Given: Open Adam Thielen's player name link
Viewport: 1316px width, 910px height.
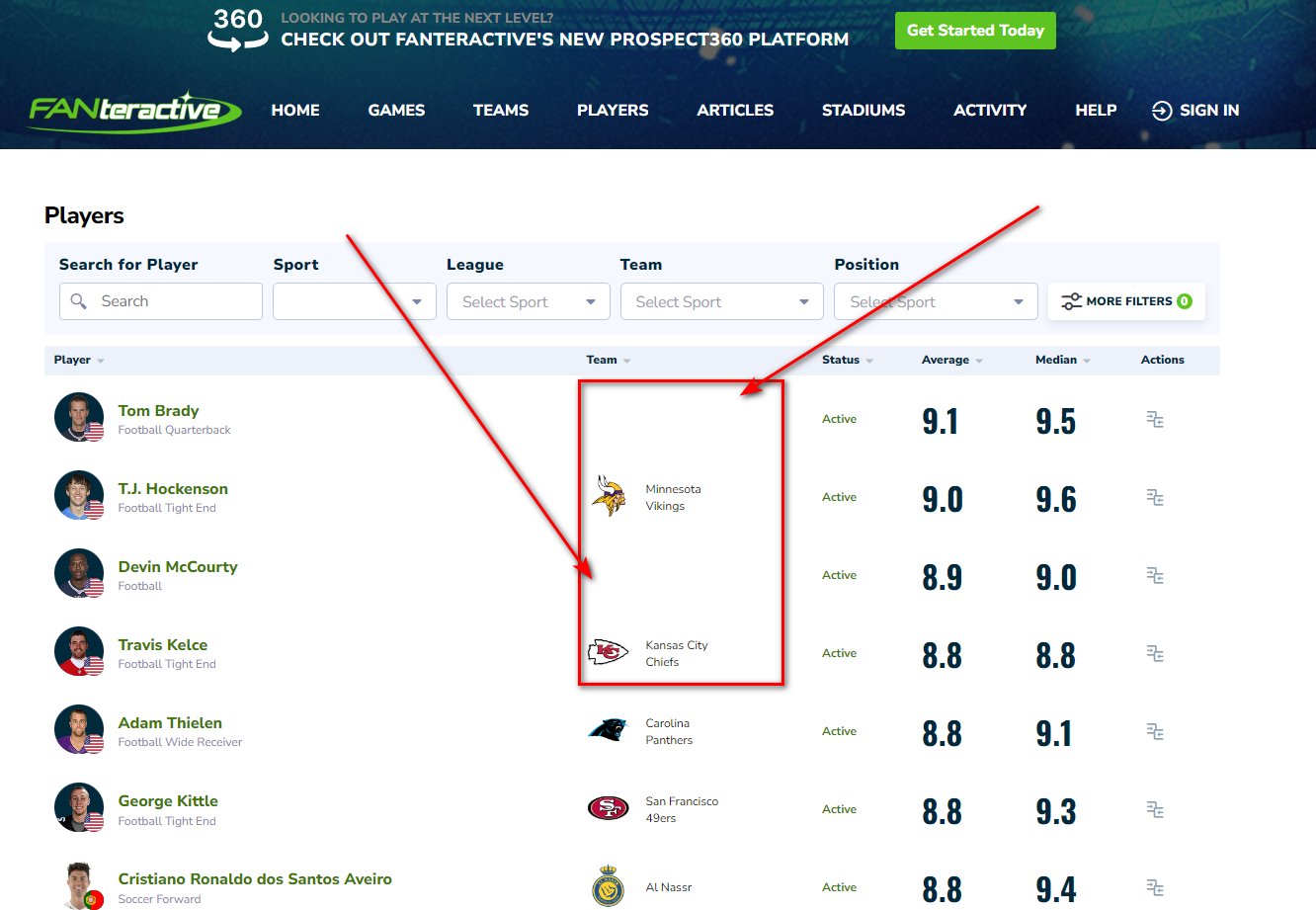Looking at the screenshot, I should click(170, 723).
